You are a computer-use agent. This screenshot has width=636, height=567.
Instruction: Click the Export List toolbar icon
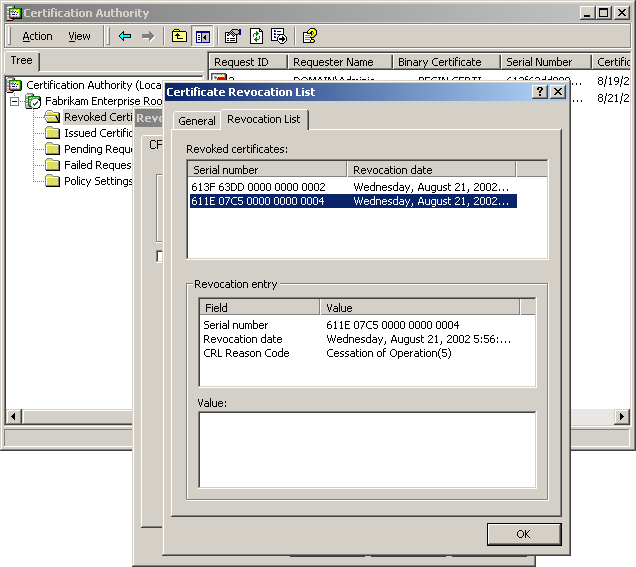point(279,36)
